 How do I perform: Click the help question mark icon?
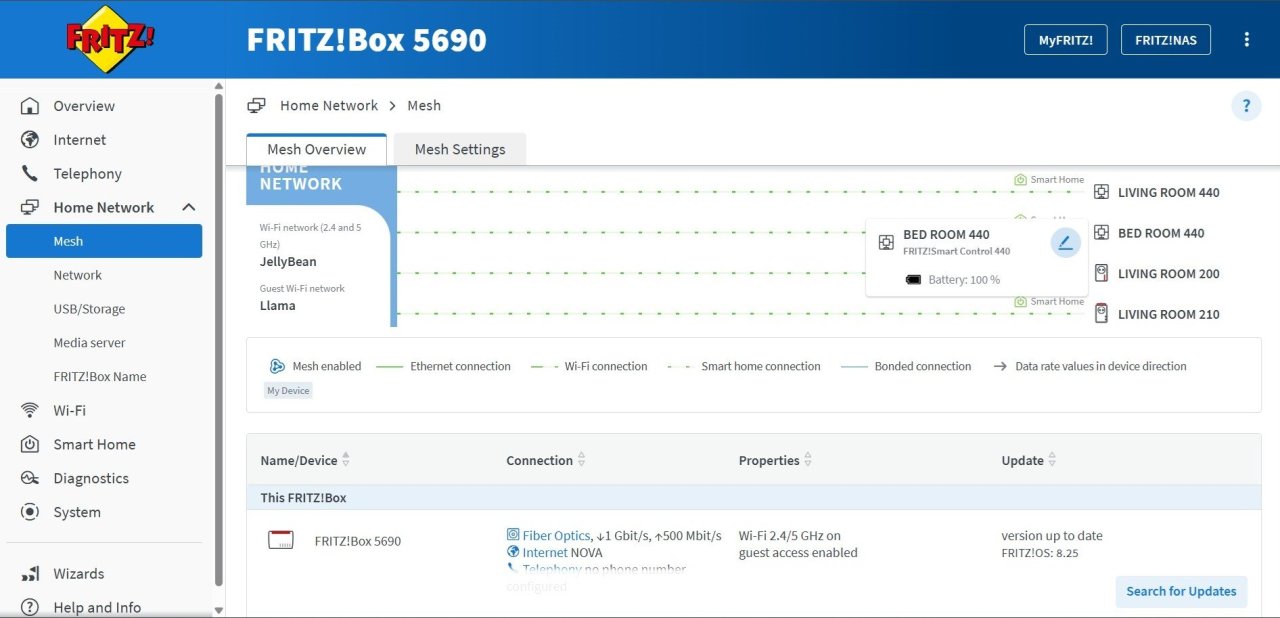coord(1246,105)
